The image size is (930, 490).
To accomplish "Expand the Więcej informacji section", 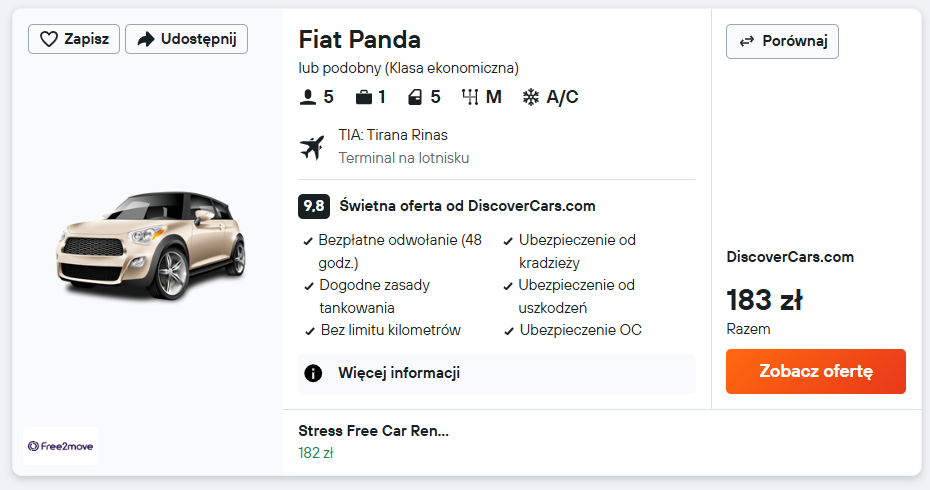I will tap(398, 374).
